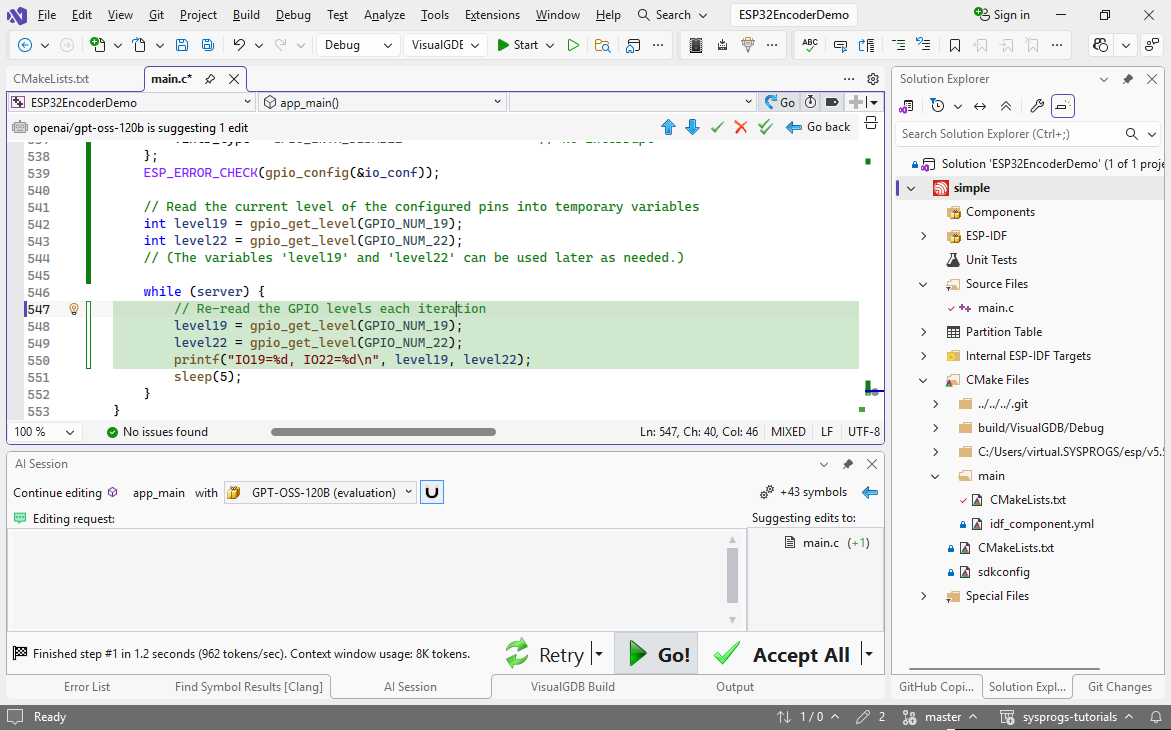Open the Extensions menu

[x=492, y=15]
